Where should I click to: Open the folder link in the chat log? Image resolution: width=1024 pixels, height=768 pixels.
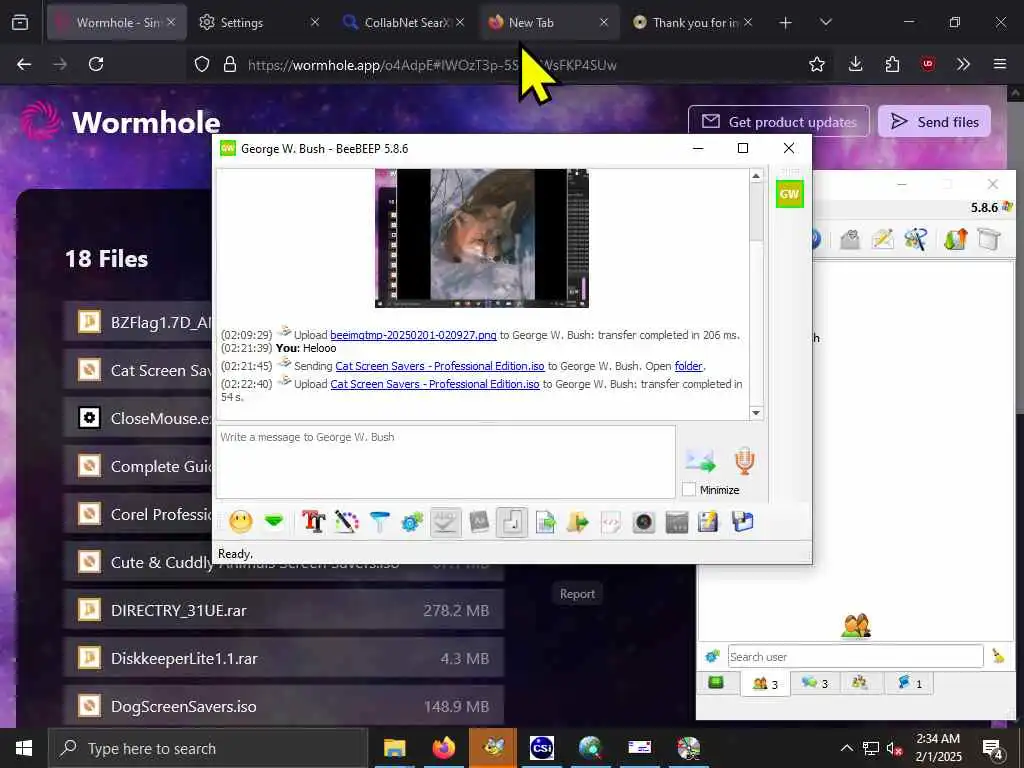point(689,366)
